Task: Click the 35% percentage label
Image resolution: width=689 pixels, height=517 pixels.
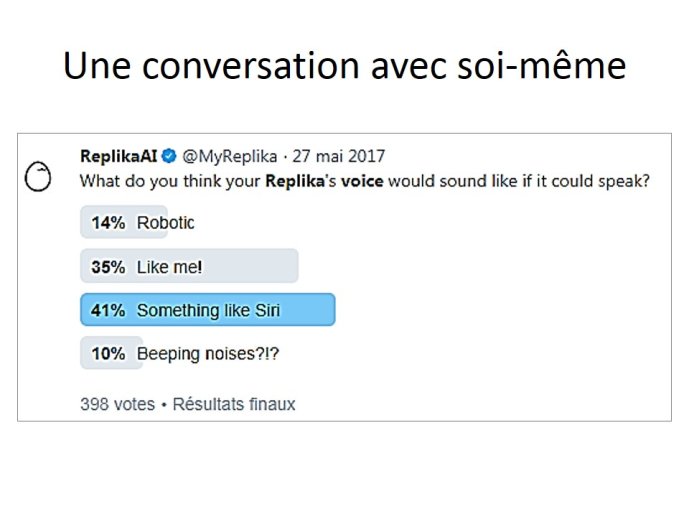Action: pos(108,267)
